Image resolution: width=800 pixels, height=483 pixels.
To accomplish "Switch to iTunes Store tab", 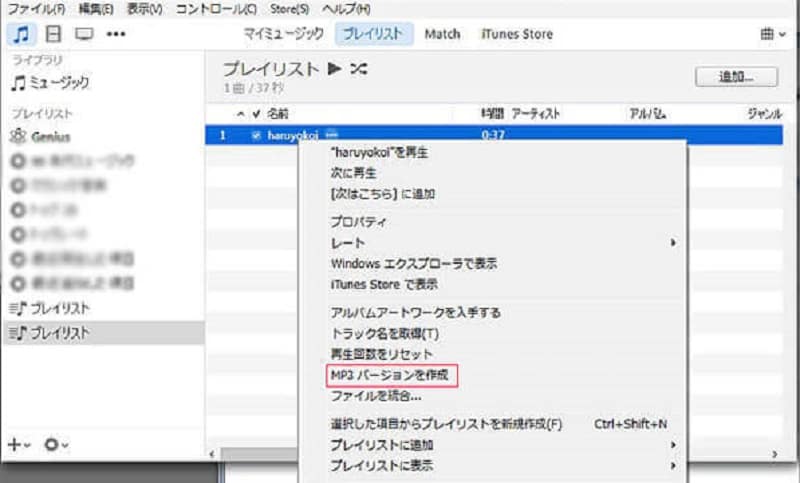I will [x=517, y=34].
